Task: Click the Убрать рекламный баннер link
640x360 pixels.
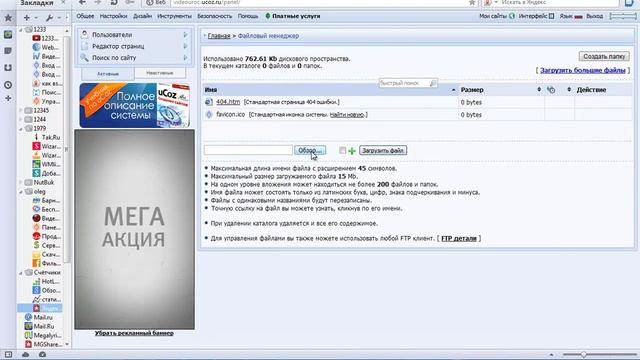Action: point(134,333)
